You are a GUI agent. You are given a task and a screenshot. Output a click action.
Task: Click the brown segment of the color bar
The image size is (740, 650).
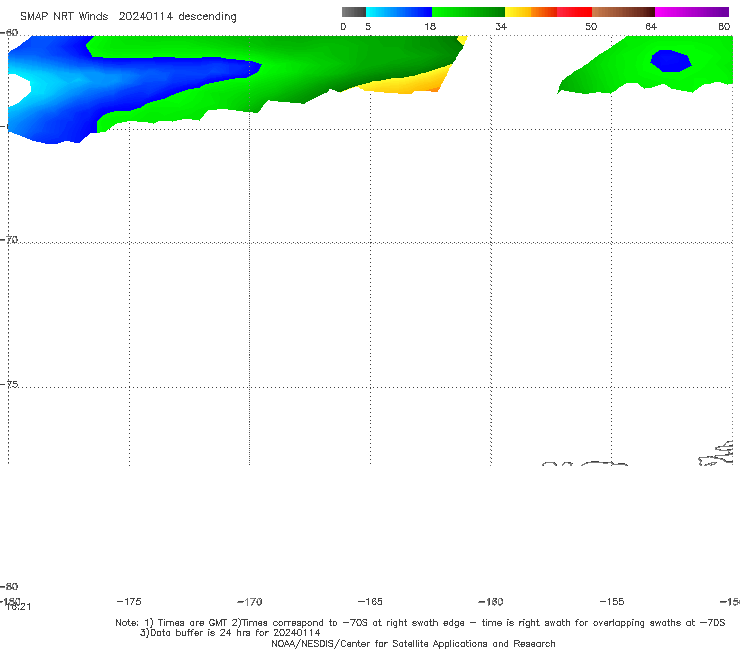[623, 12]
